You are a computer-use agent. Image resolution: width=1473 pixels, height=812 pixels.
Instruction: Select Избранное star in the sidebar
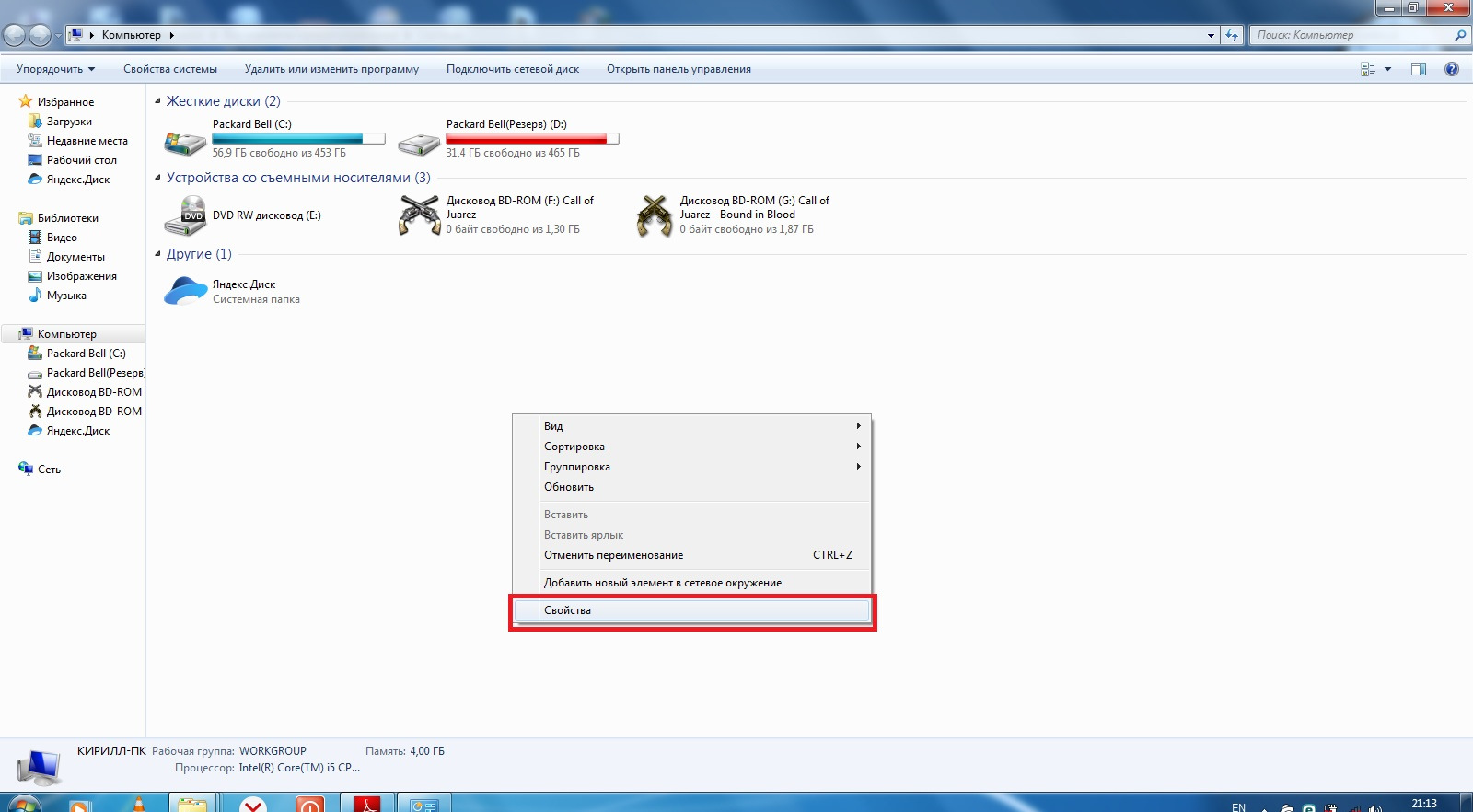click(x=25, y=101)
